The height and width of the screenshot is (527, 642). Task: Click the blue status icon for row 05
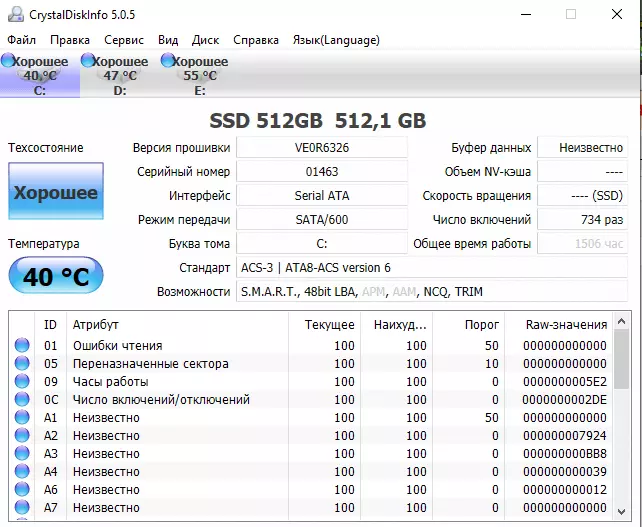pyautogui.click(x=22, y=363)
